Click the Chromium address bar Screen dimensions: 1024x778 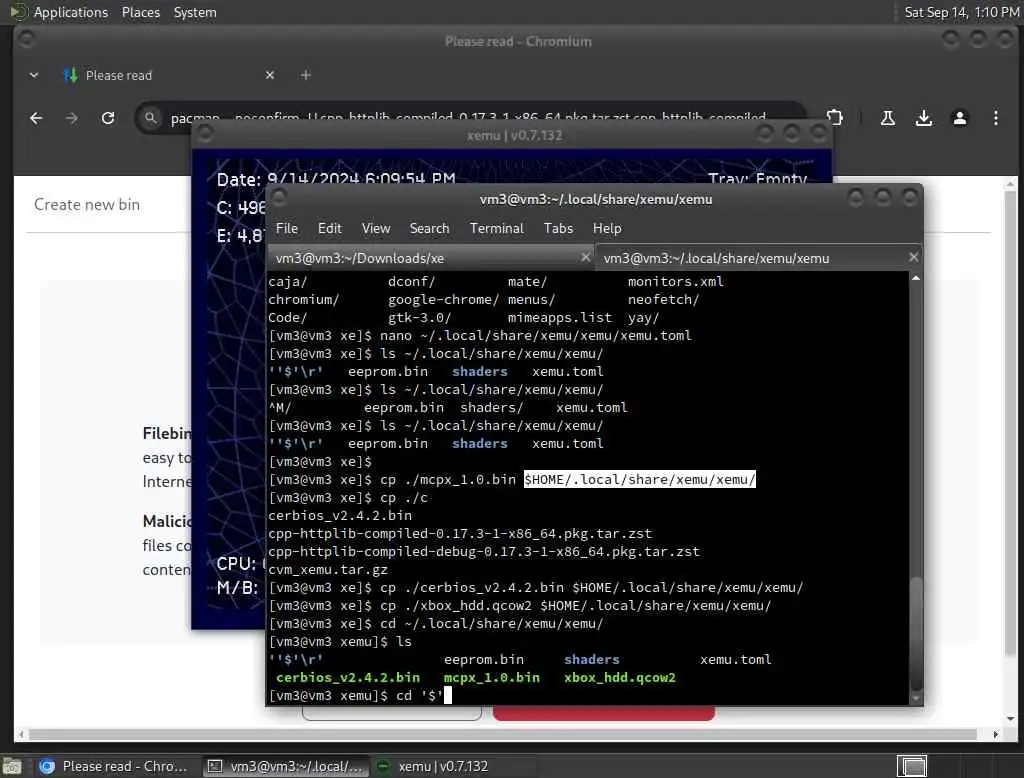coord(468,118)
